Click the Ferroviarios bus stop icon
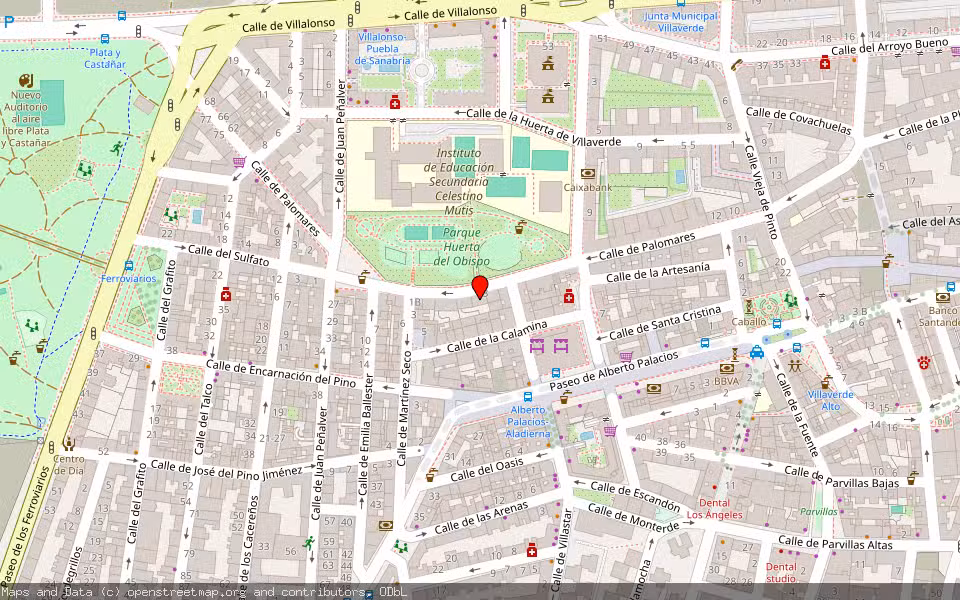Image resolution: width=960 pixels, height=600 pixels. 129,266
